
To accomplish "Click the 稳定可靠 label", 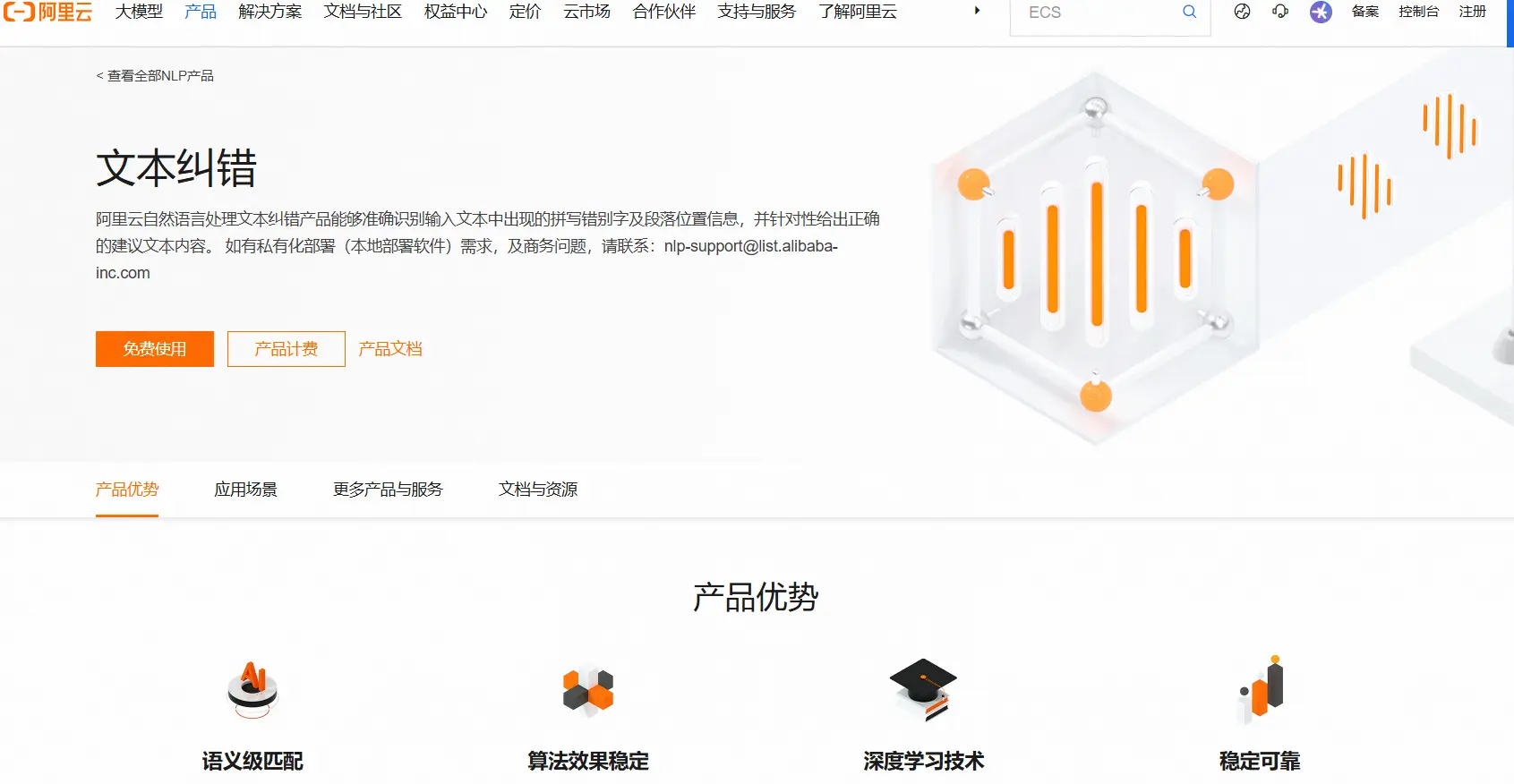I will (x=1260, y=762).
